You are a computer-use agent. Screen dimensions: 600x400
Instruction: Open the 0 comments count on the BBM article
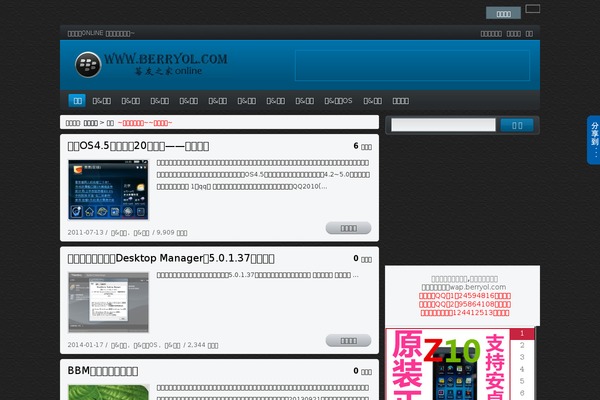362,371
